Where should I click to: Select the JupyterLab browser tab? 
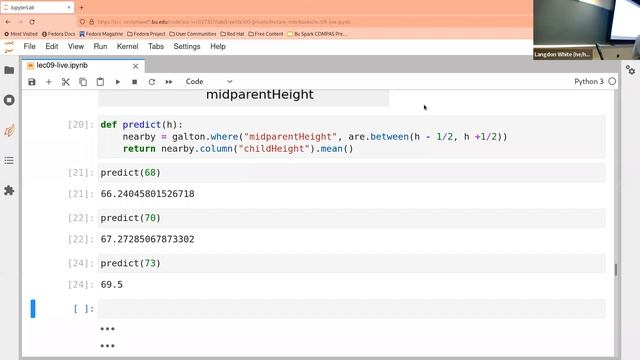click(x=37, y=7)
